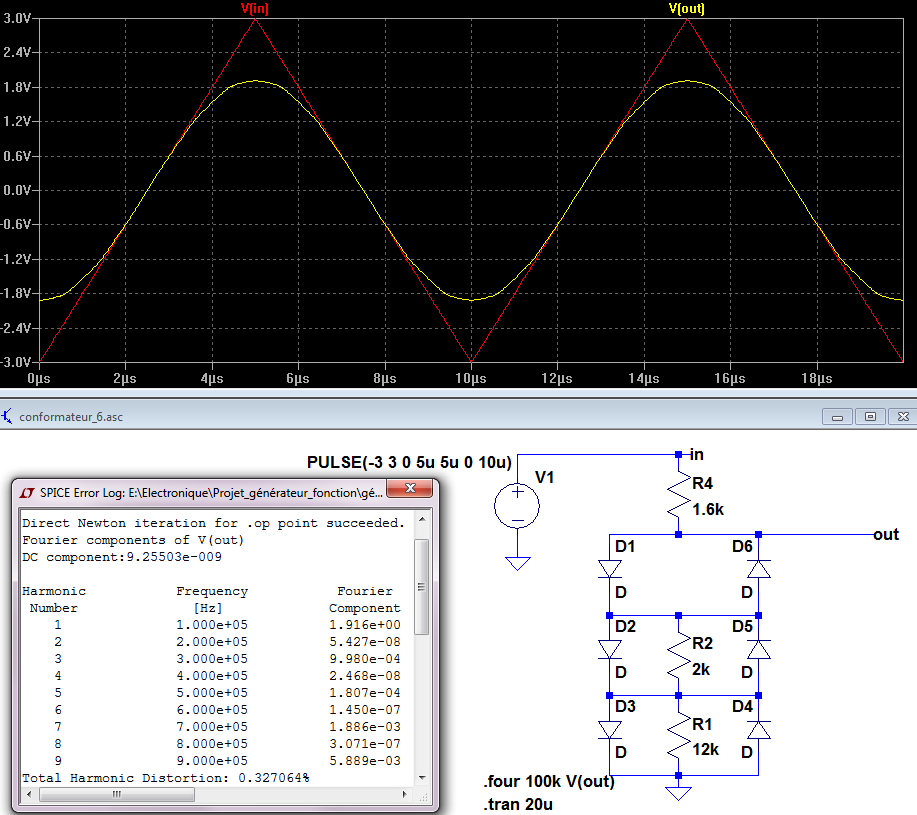Select diode D5 symbol

(759, 649)
